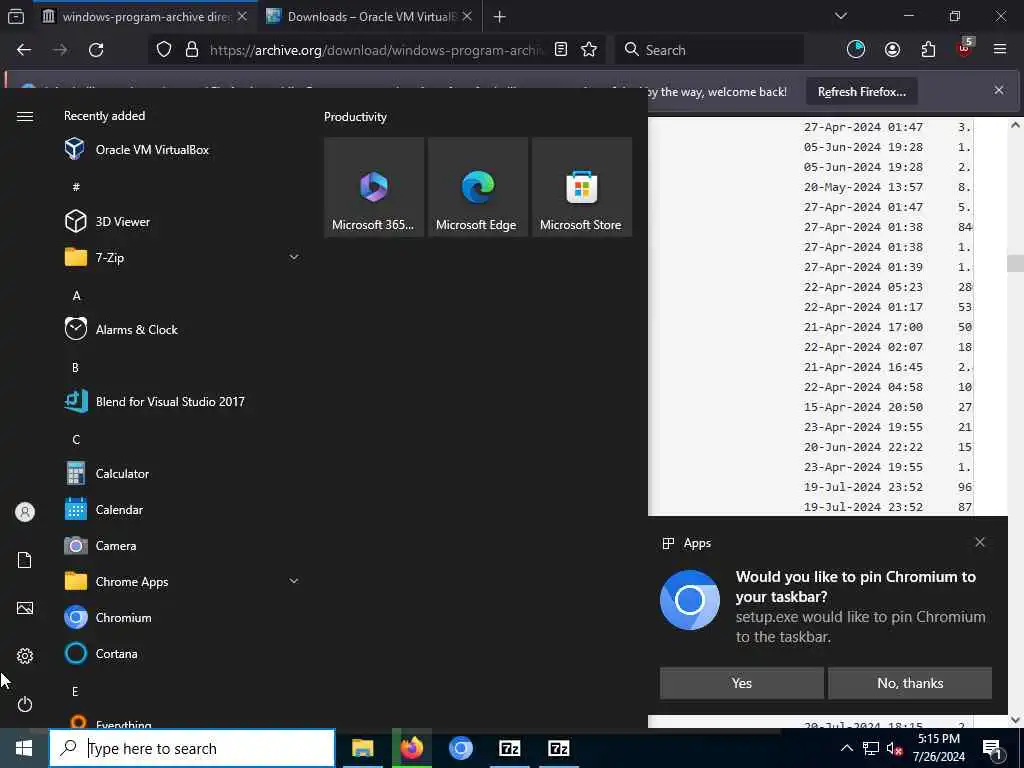
Task: Open Pictures from Start sidebar
Action: click(x=25, y=608)
